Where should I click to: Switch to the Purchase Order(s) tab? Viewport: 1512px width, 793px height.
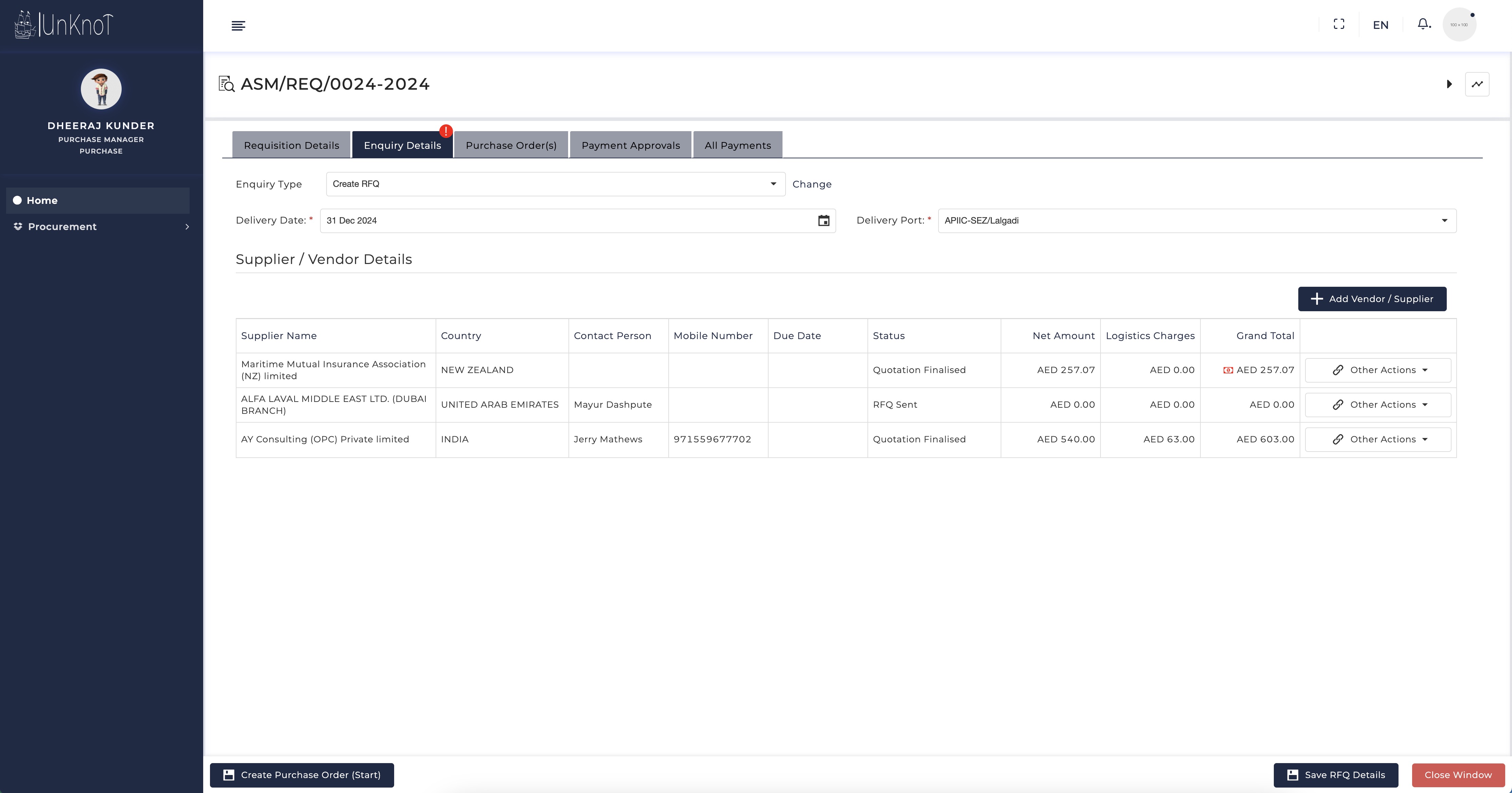511,145
